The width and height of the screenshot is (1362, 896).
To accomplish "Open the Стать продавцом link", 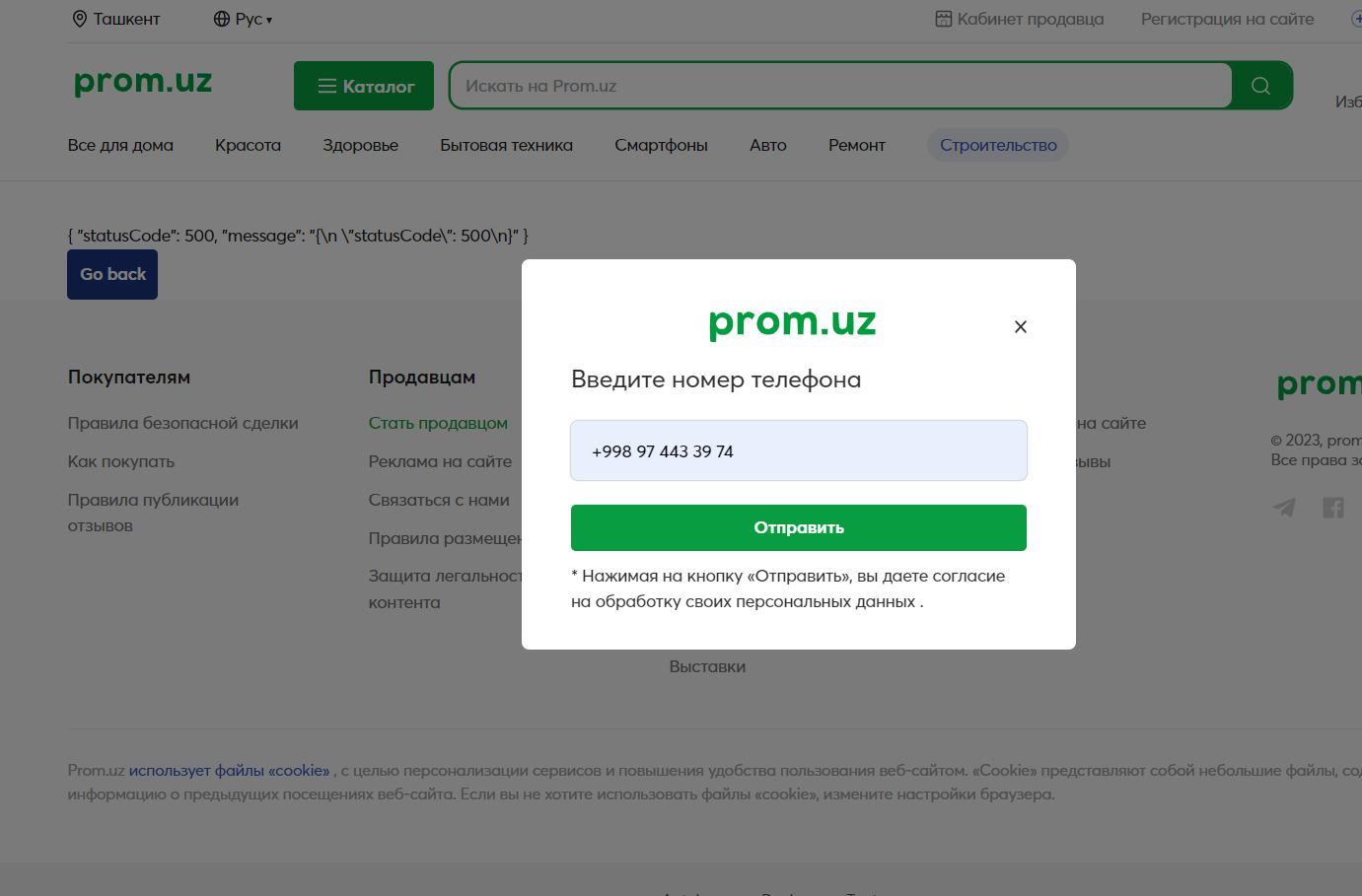I will coord(438,423).
